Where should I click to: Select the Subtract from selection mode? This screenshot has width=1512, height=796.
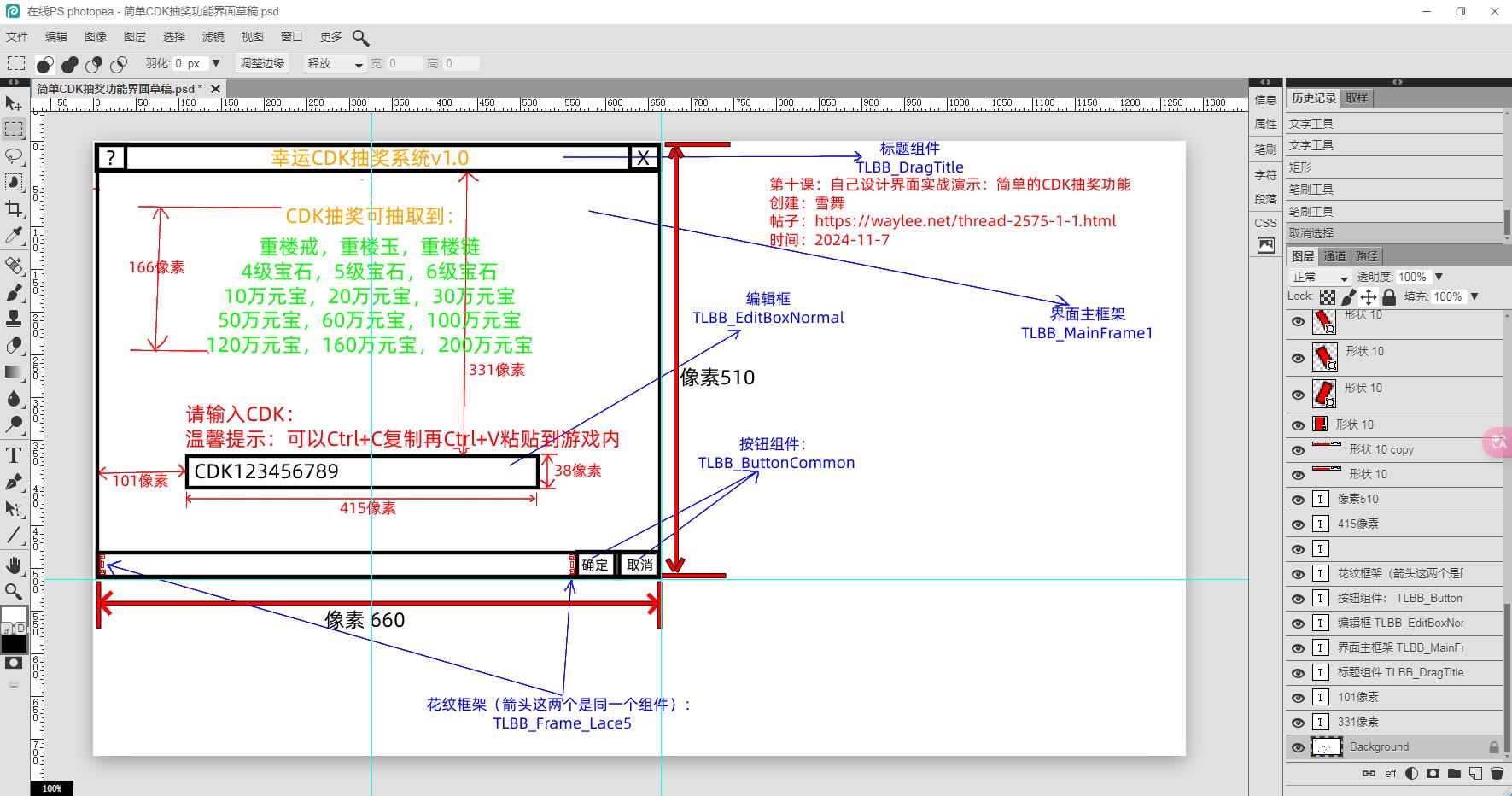[94, 64]
